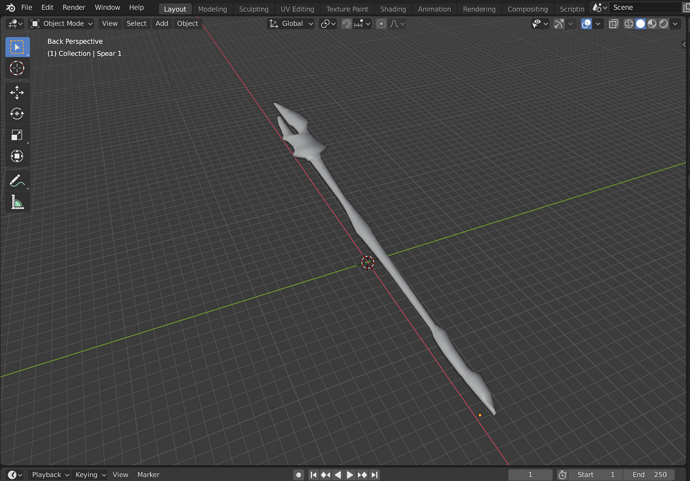
Task: Toggle snapping magnet on
Action: 346,24
